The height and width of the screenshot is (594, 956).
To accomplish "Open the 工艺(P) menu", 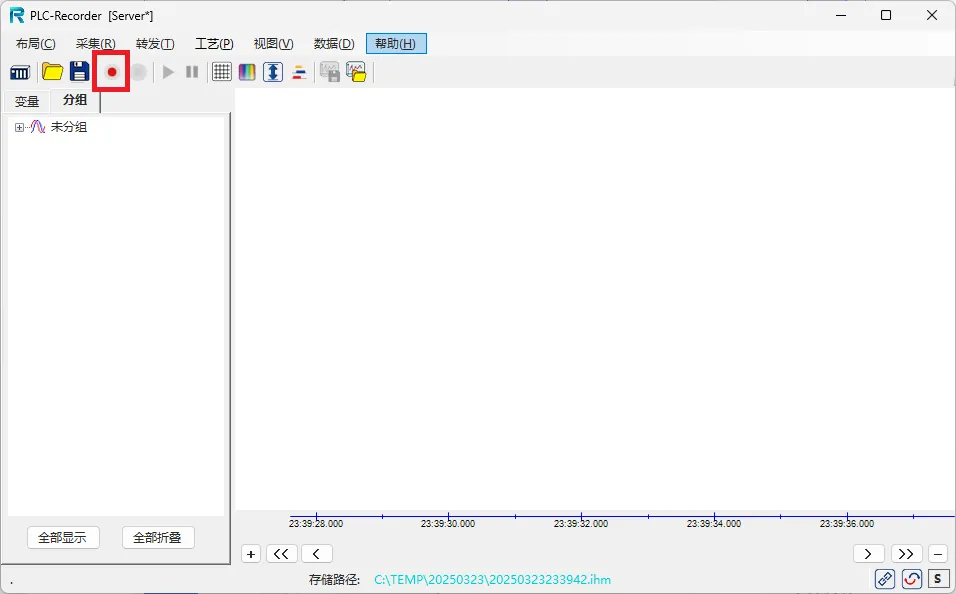I will 214,44.
